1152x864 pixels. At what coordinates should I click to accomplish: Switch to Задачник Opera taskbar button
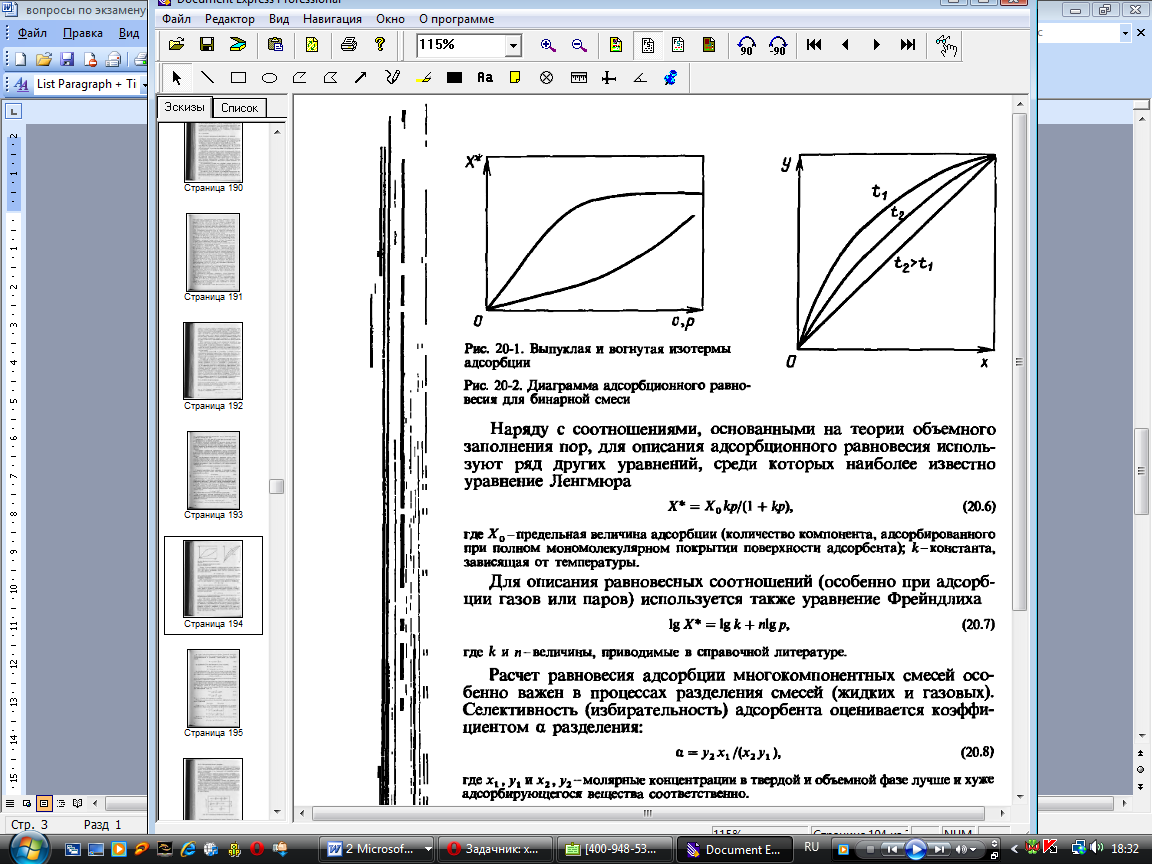(494, 849)
